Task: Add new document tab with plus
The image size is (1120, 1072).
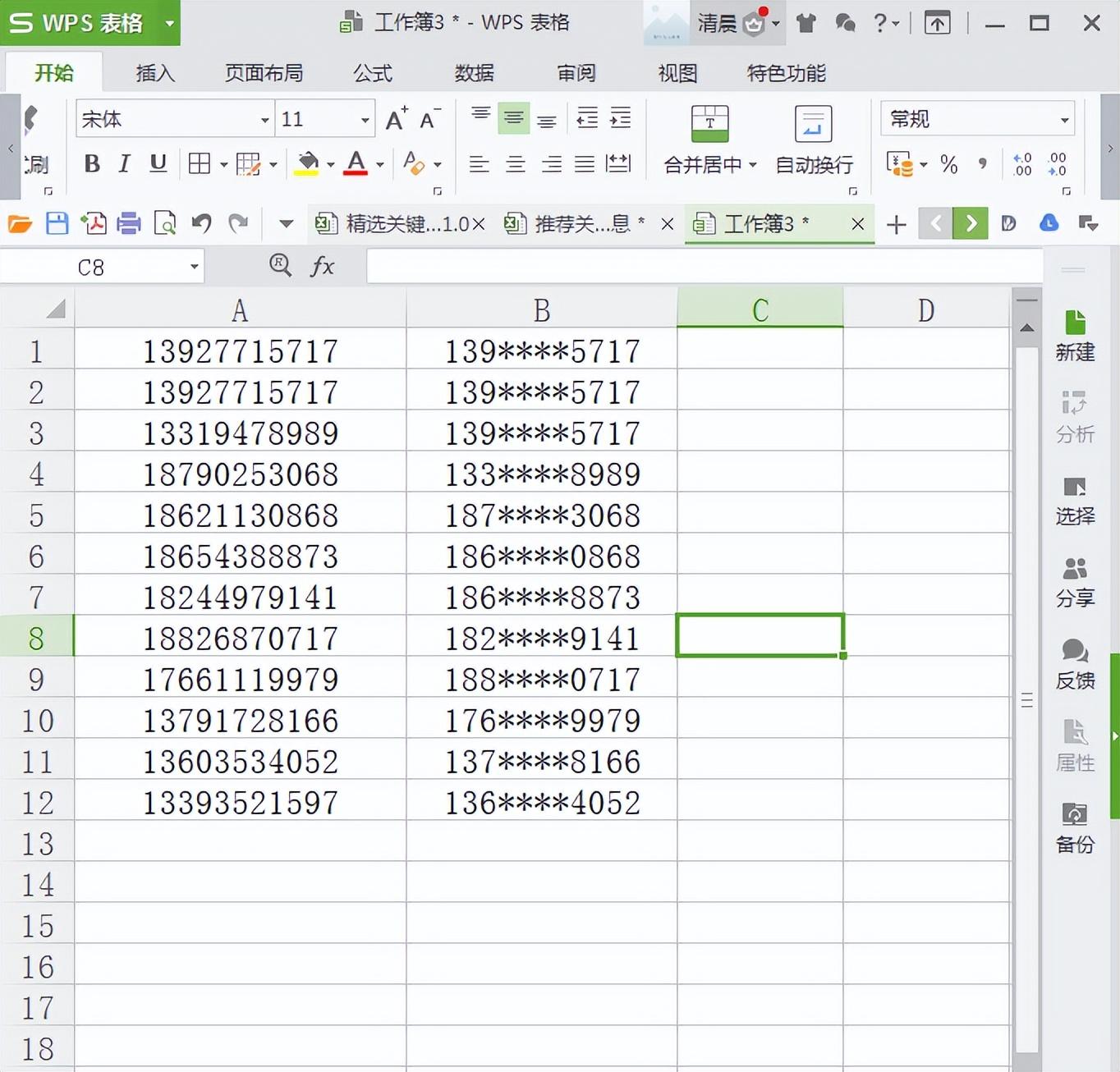Action: tap(897, 224)
